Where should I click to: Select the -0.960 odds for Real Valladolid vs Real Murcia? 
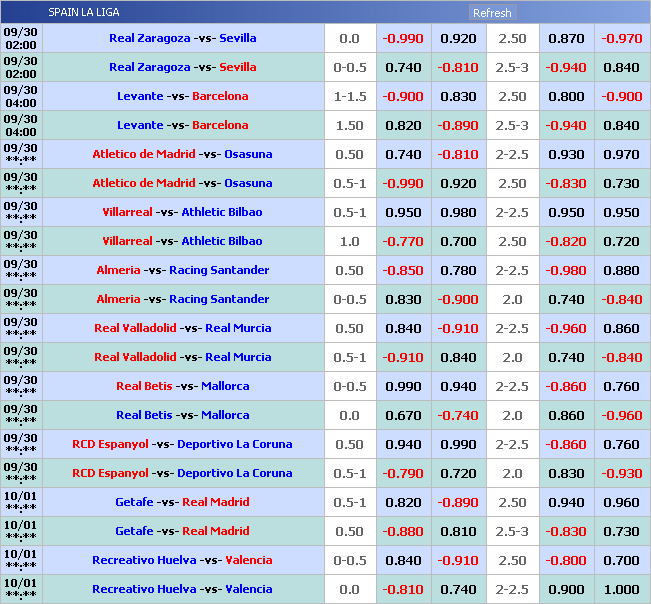566,328
